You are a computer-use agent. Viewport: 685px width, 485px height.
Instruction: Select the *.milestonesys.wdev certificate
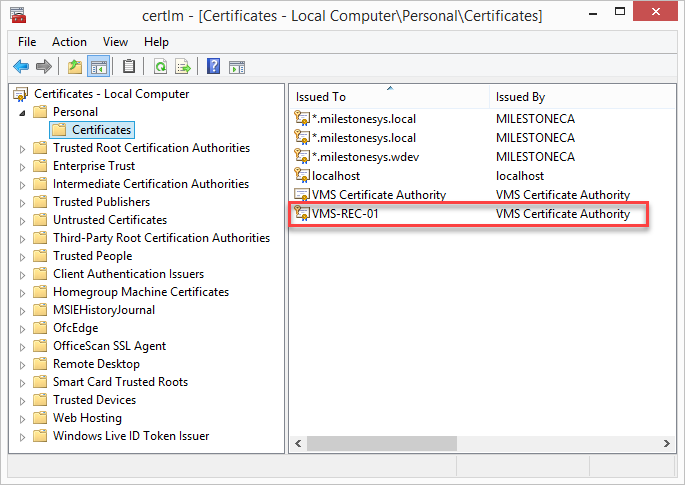[363, 157]
